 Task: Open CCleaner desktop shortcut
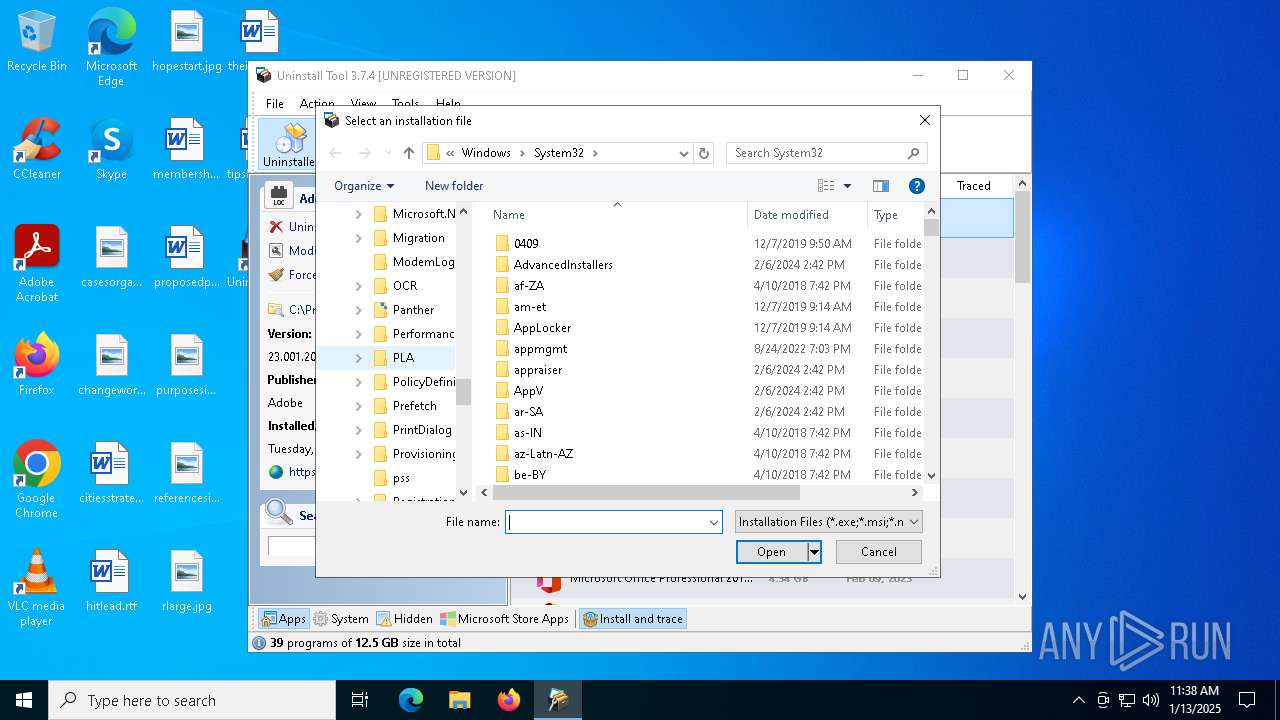click(x=37, y=149)
